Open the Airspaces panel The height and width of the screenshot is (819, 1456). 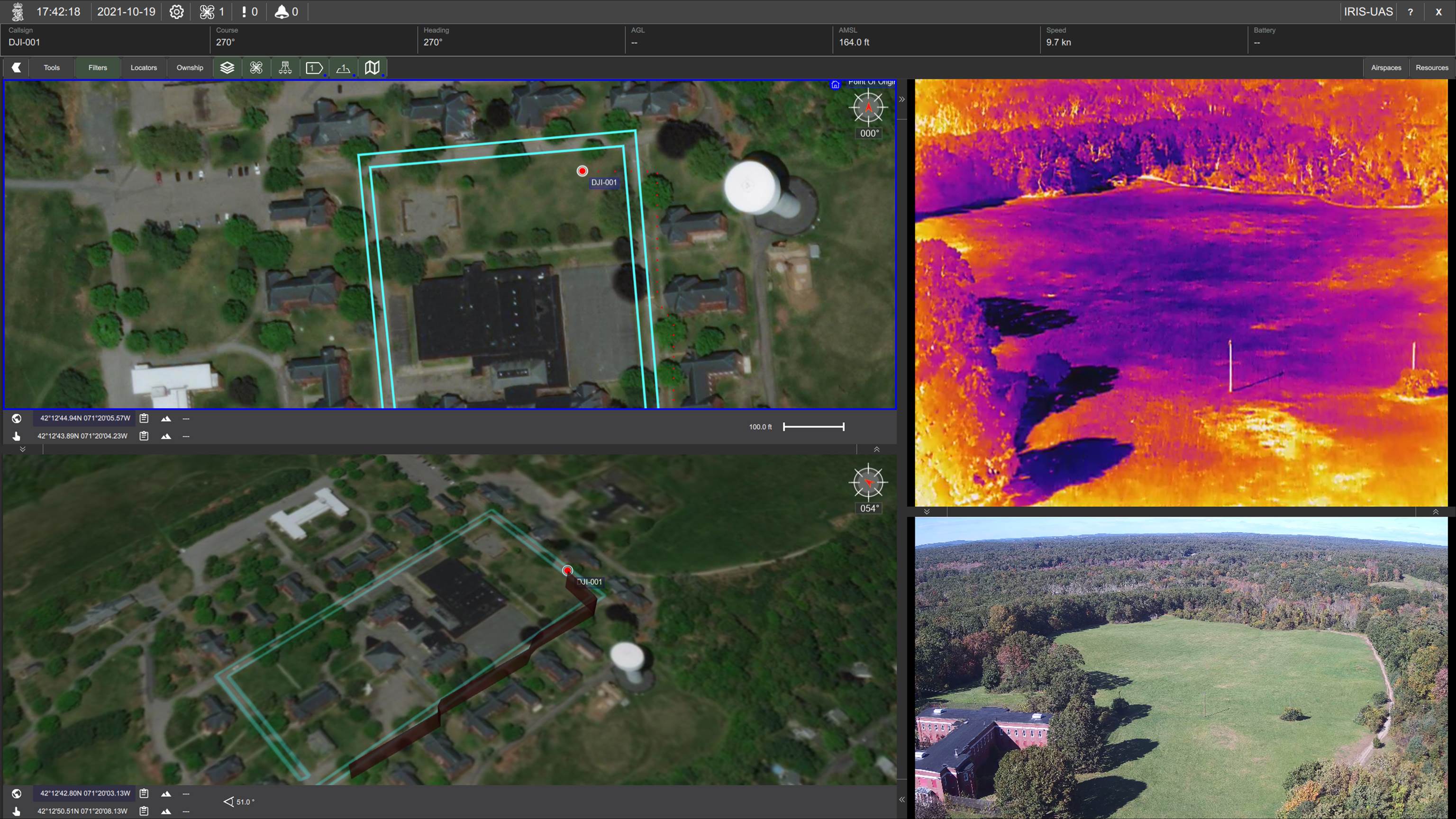(x=1386, y=68)
